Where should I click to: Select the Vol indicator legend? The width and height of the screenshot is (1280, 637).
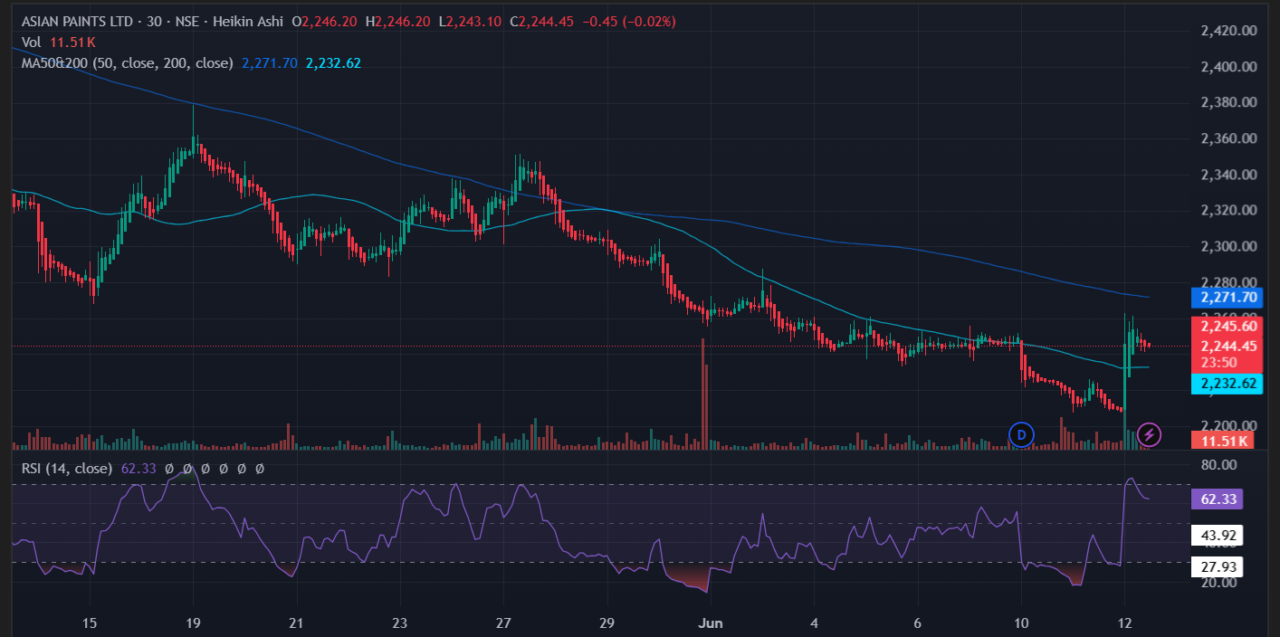pos(32,42)
